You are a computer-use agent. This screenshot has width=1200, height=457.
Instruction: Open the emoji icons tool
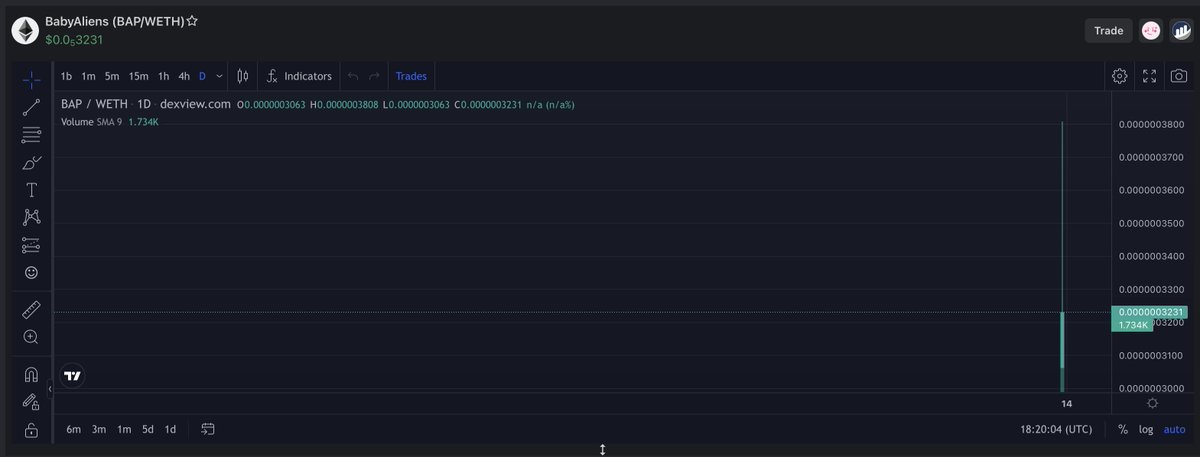[x=31, y=272]
